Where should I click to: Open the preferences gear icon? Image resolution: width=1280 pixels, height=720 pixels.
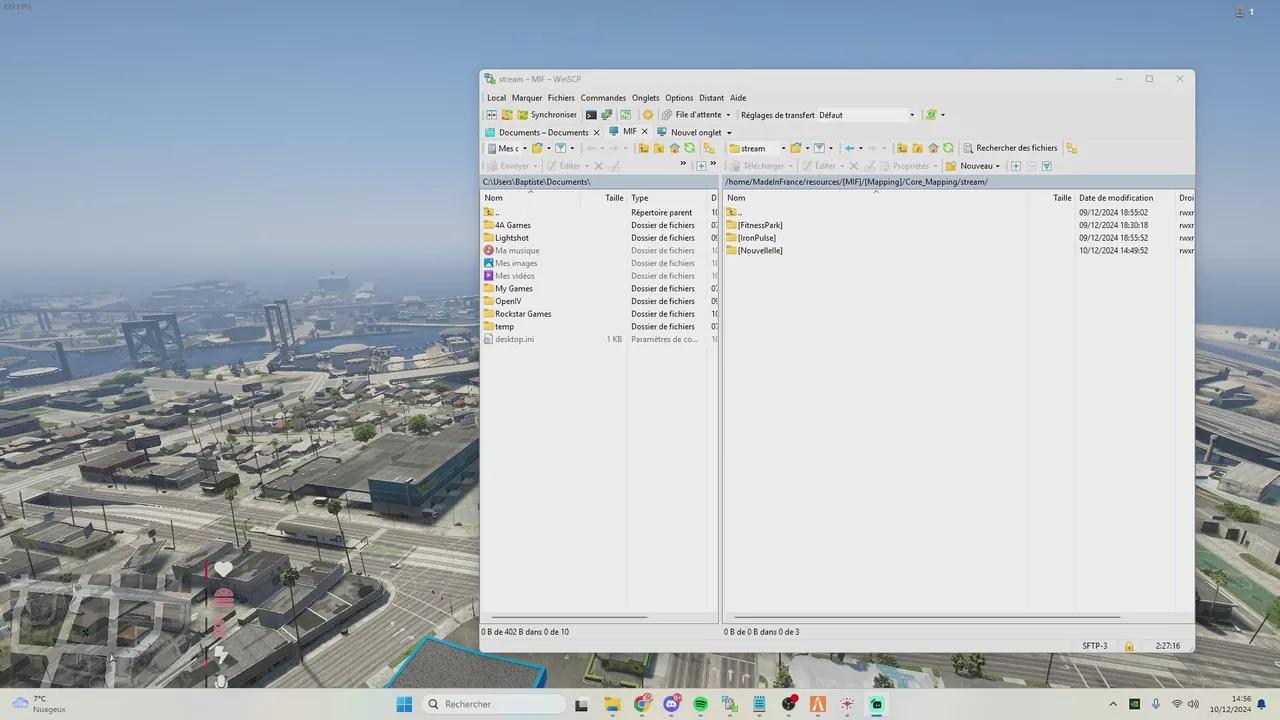click(648, 115)
